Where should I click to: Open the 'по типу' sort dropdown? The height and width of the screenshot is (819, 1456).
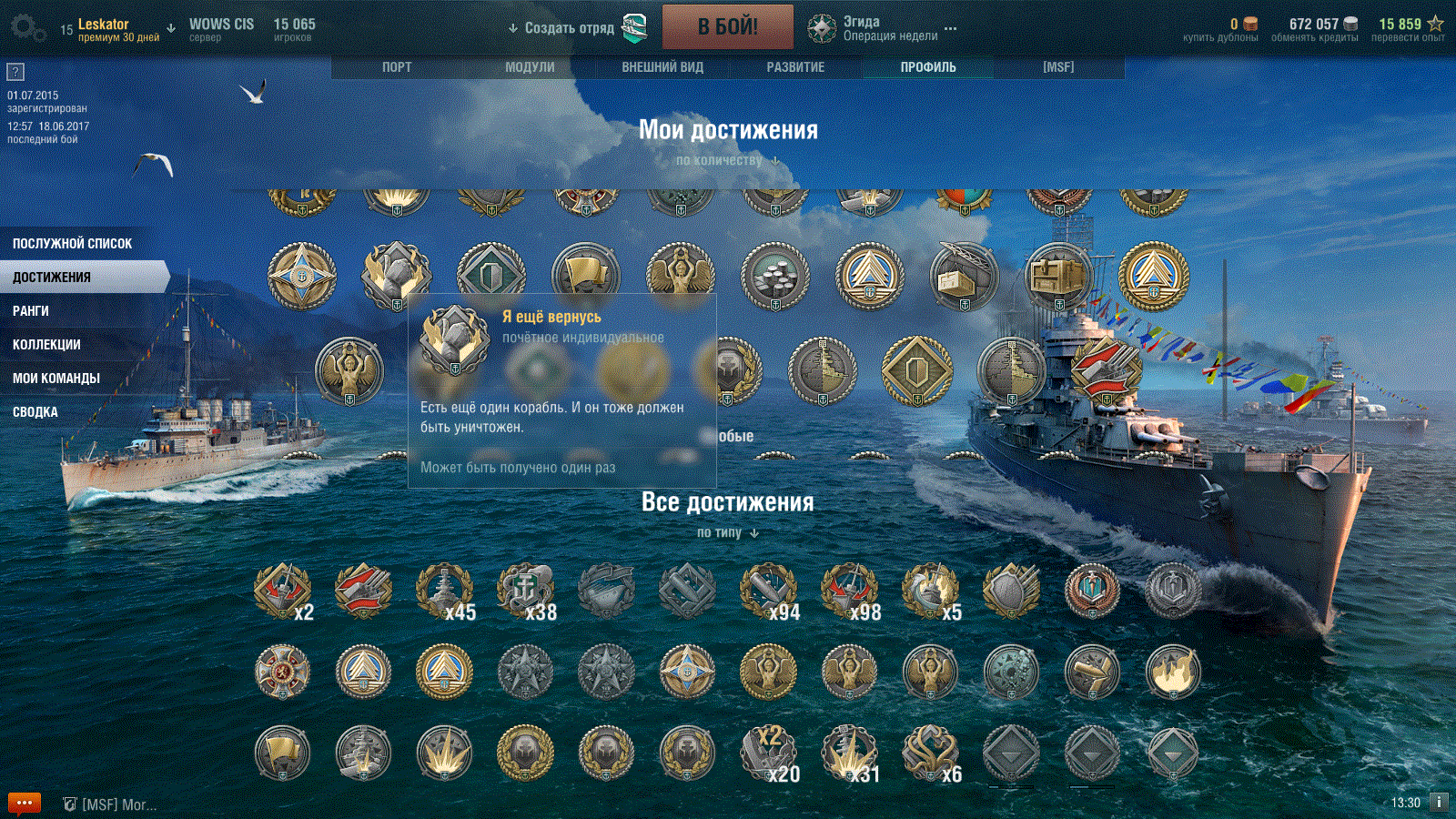pos(728,532)
